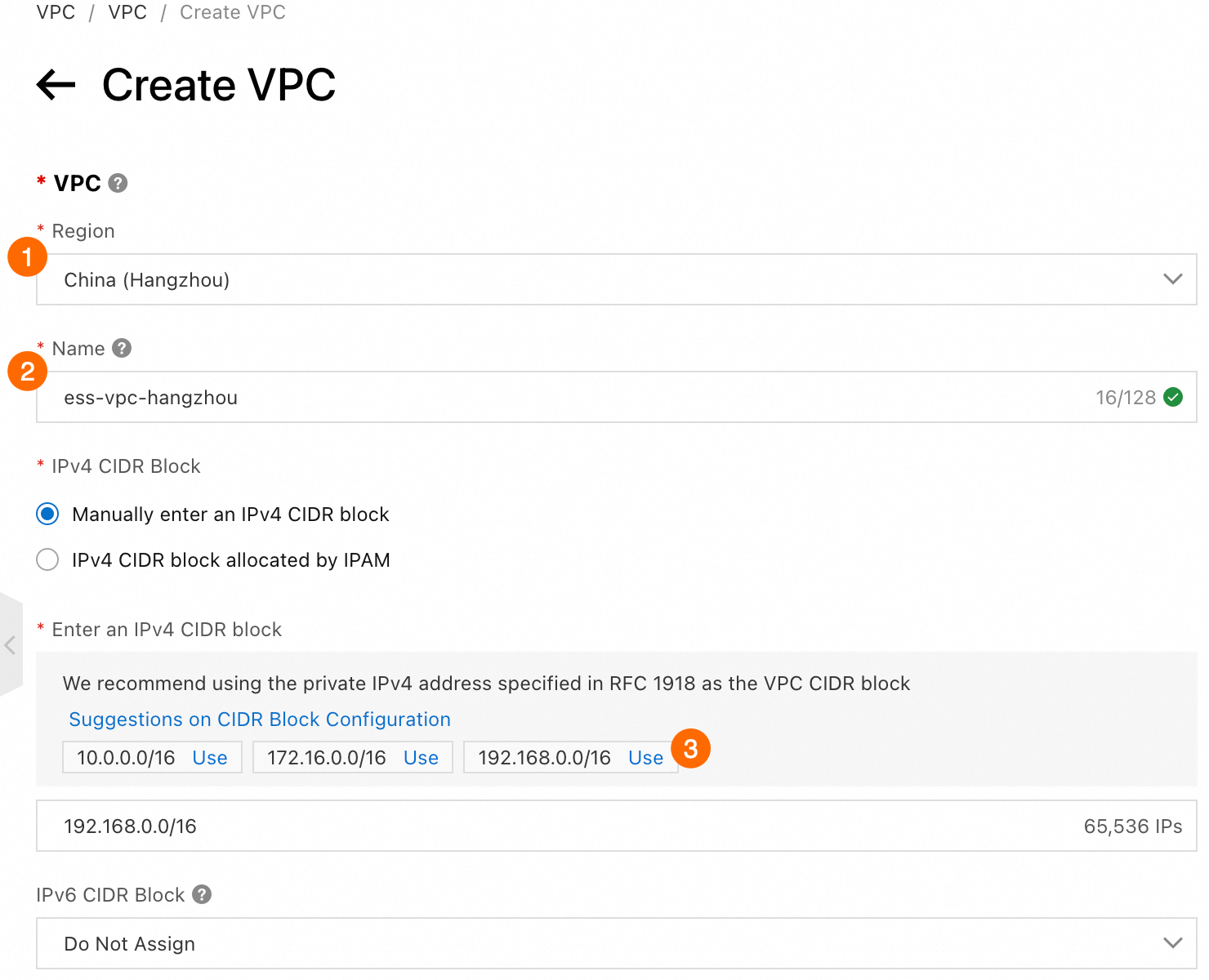Screen dimensions: 1209x980
Task: Click the IPv4 CIDR input showing 192.168.0.0/16
Action: pyautogui.click(x=617, y=826)
